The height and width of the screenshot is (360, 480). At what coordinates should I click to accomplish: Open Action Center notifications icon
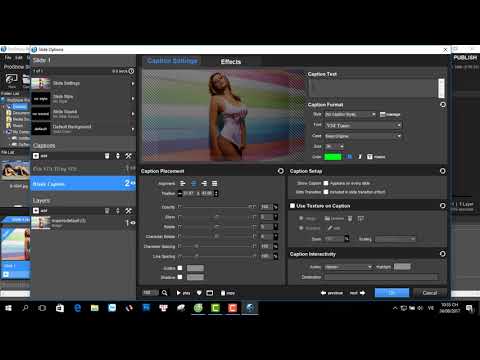click(469, 308)
